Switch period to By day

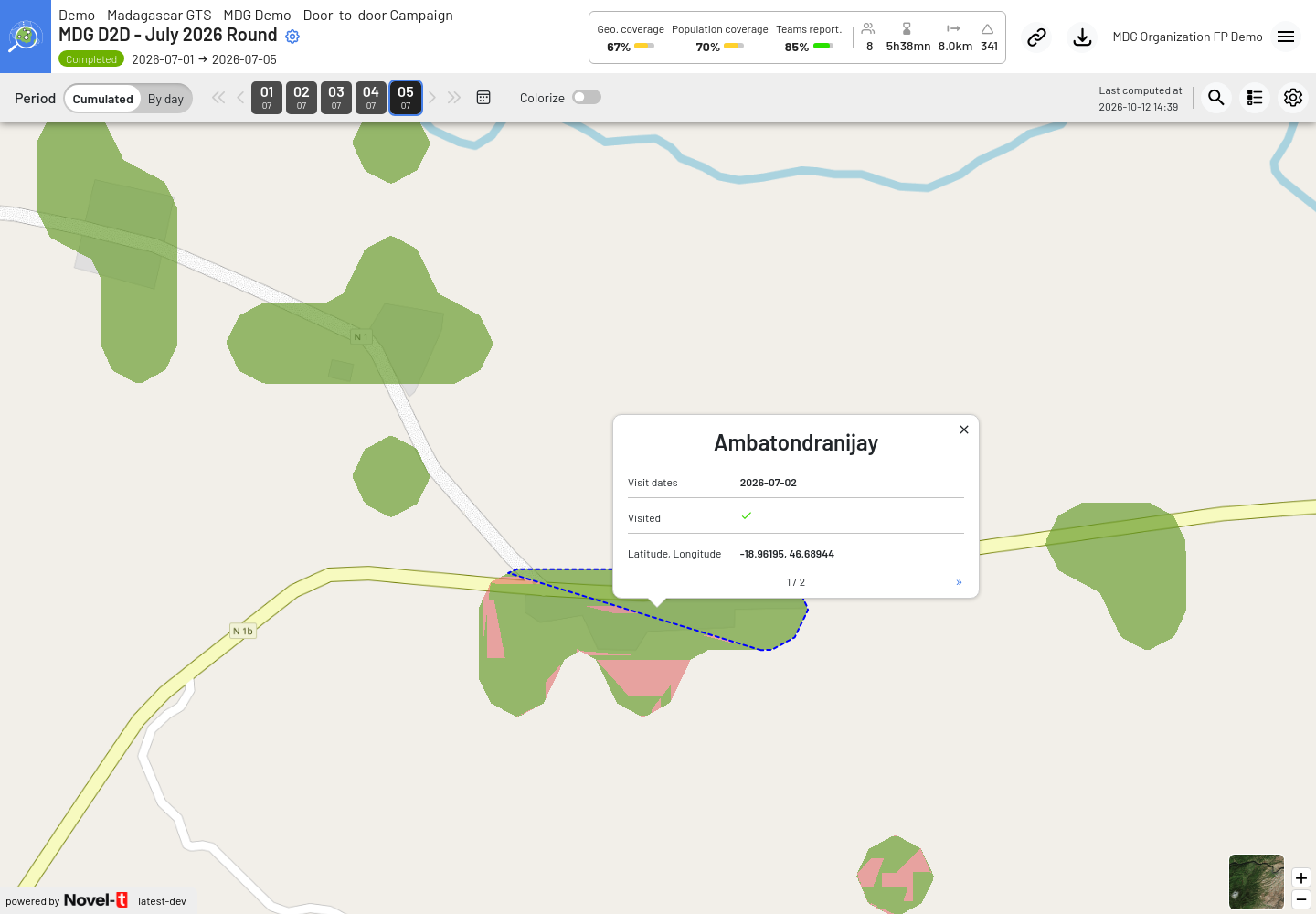tap(165, 99)
